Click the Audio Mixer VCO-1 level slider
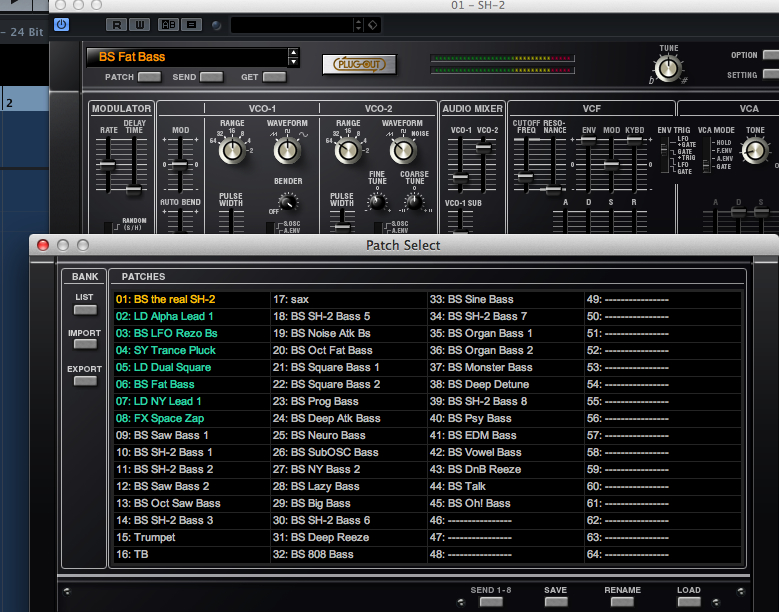779x612 pixels. (x=461, y=177)
